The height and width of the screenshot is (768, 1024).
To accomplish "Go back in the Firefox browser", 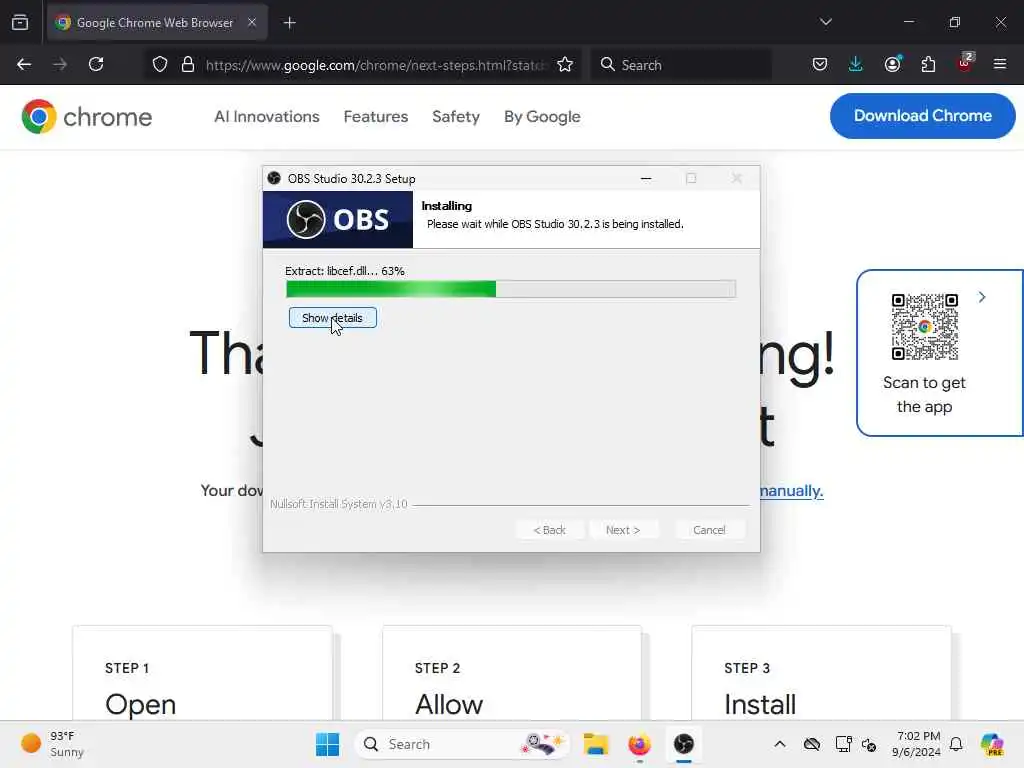I will click(x=24, y=64).
